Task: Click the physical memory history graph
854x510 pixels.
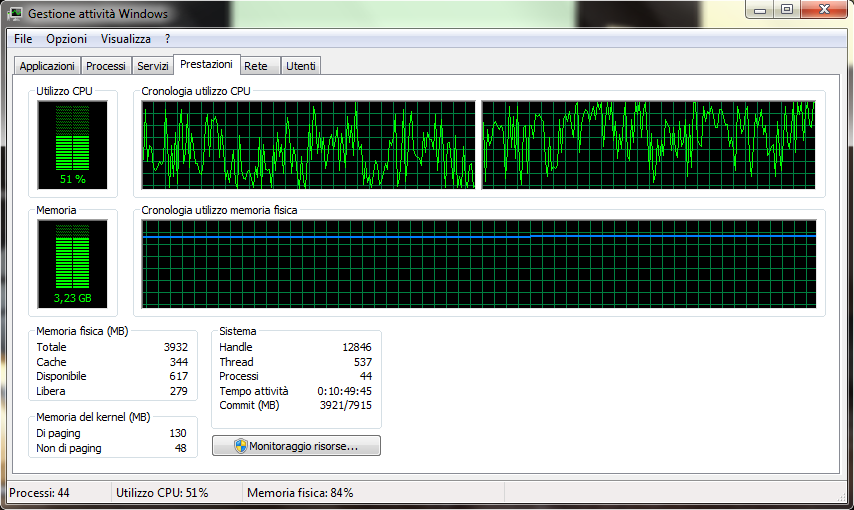Action: 479,264
